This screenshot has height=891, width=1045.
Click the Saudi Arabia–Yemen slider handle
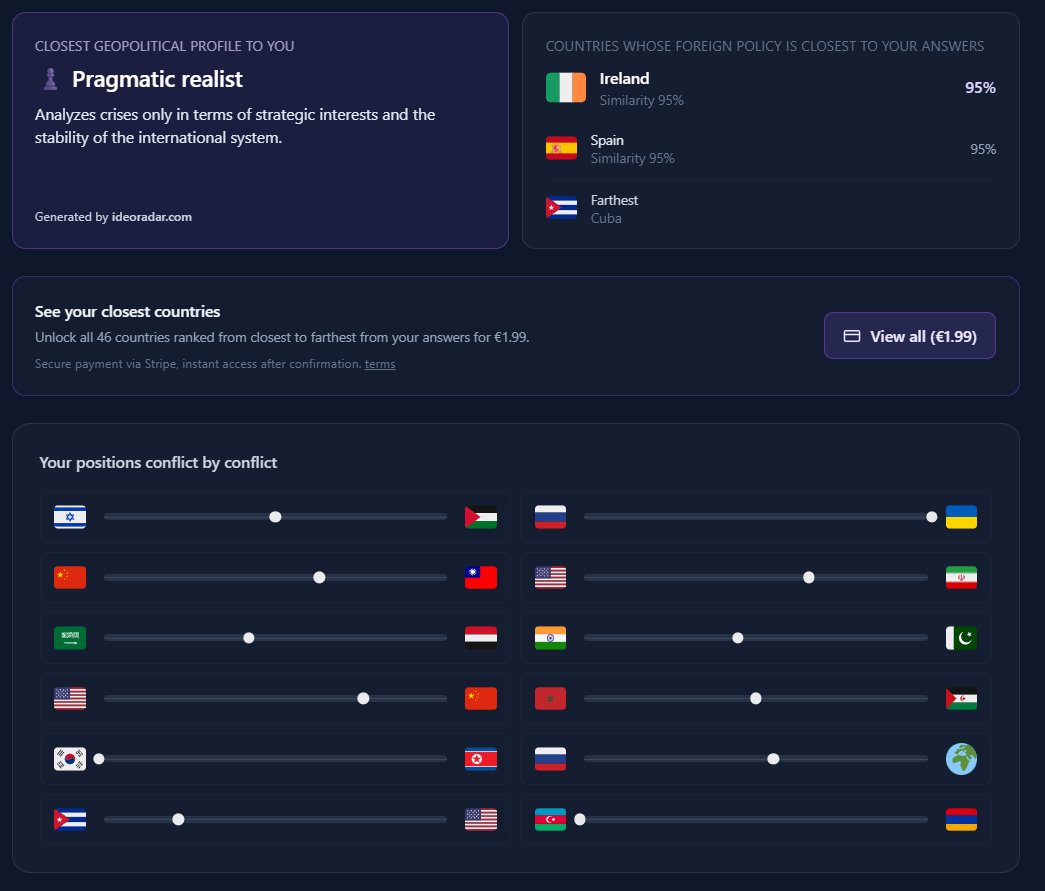click(x=249, y=638)
